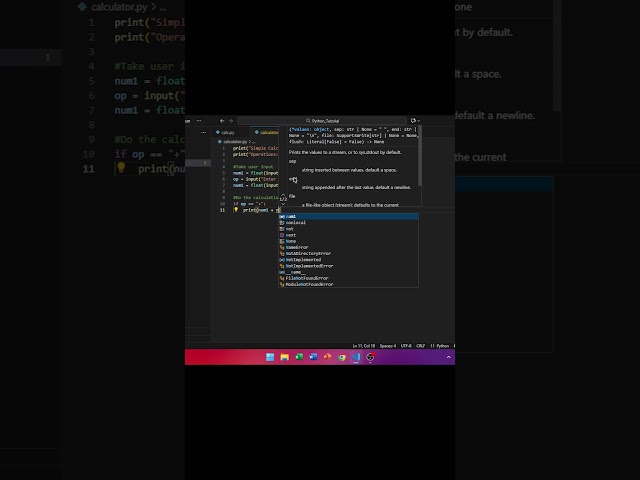Image resolution: width=640 pixels, height=480 pixels.
Task: Open Word from the taskbar
Action: click(313, 357)
